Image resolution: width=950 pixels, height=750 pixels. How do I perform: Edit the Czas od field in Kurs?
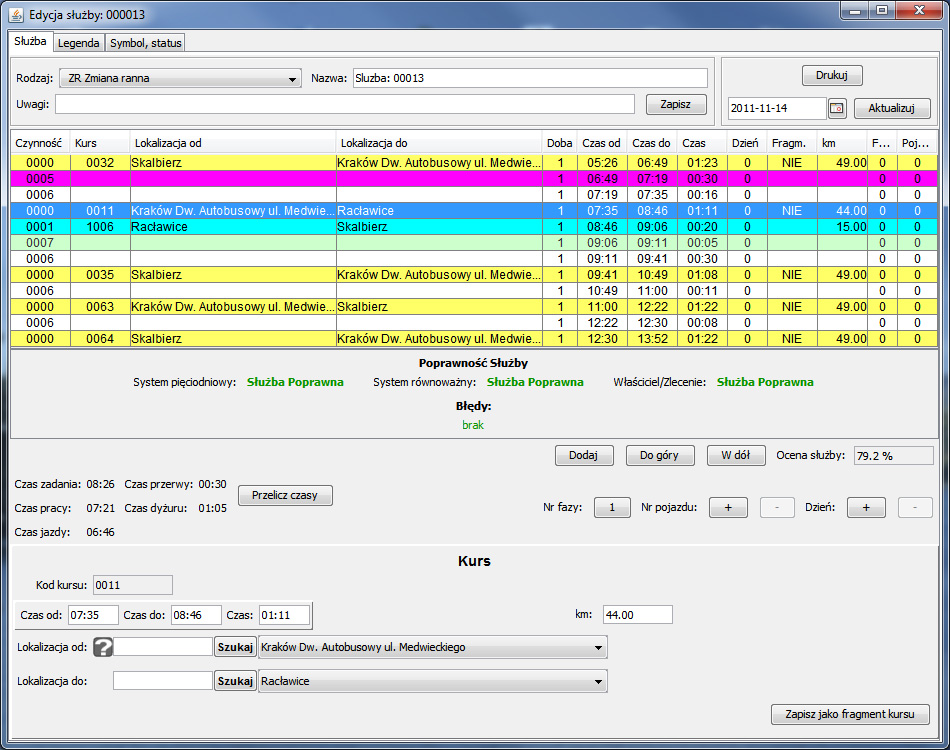[x=93, y=615]
